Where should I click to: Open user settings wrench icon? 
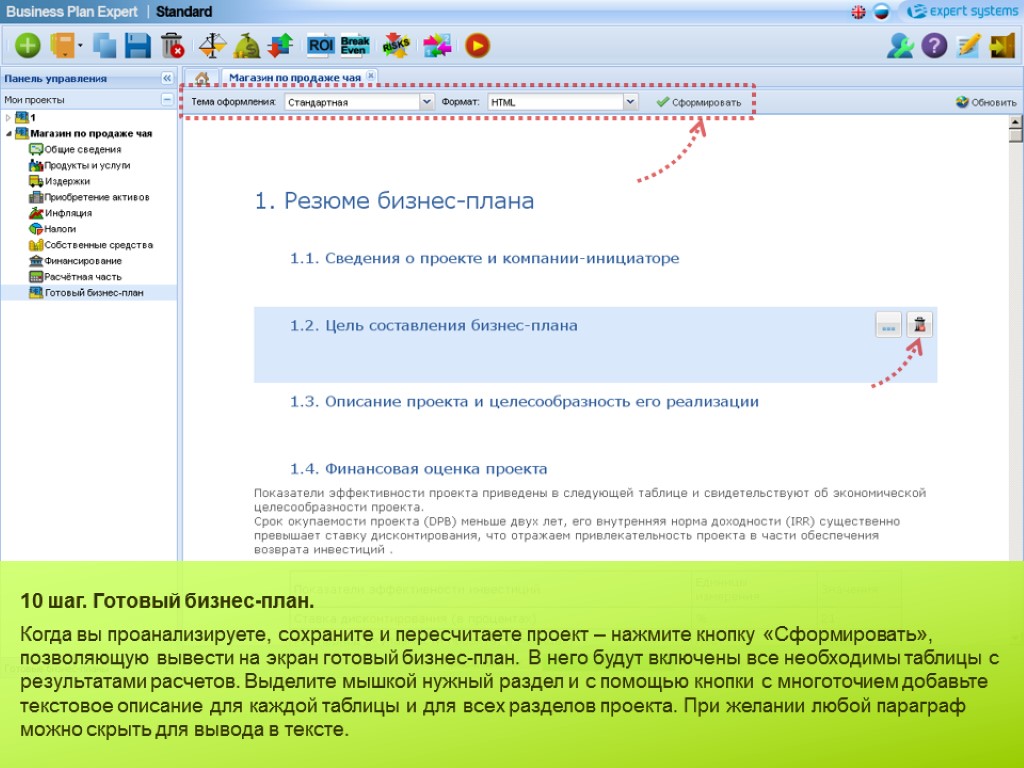900,46
